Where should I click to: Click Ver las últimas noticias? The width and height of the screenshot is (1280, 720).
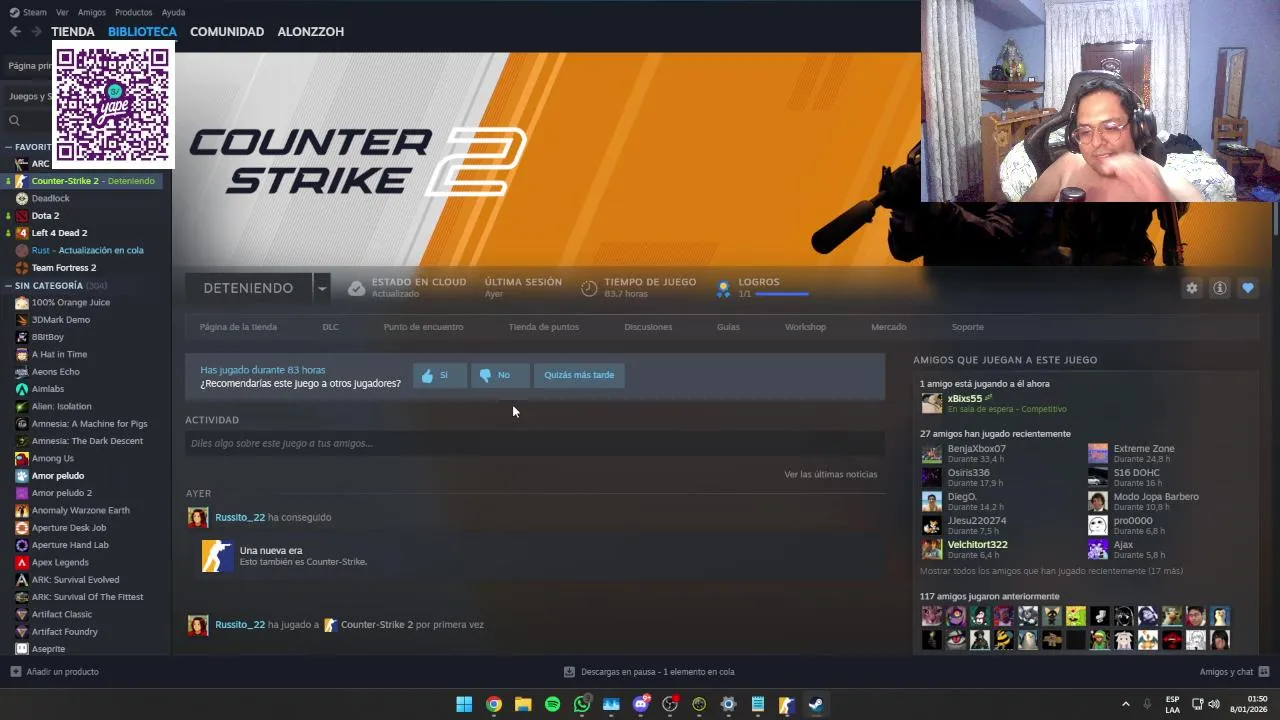(830, 474)
